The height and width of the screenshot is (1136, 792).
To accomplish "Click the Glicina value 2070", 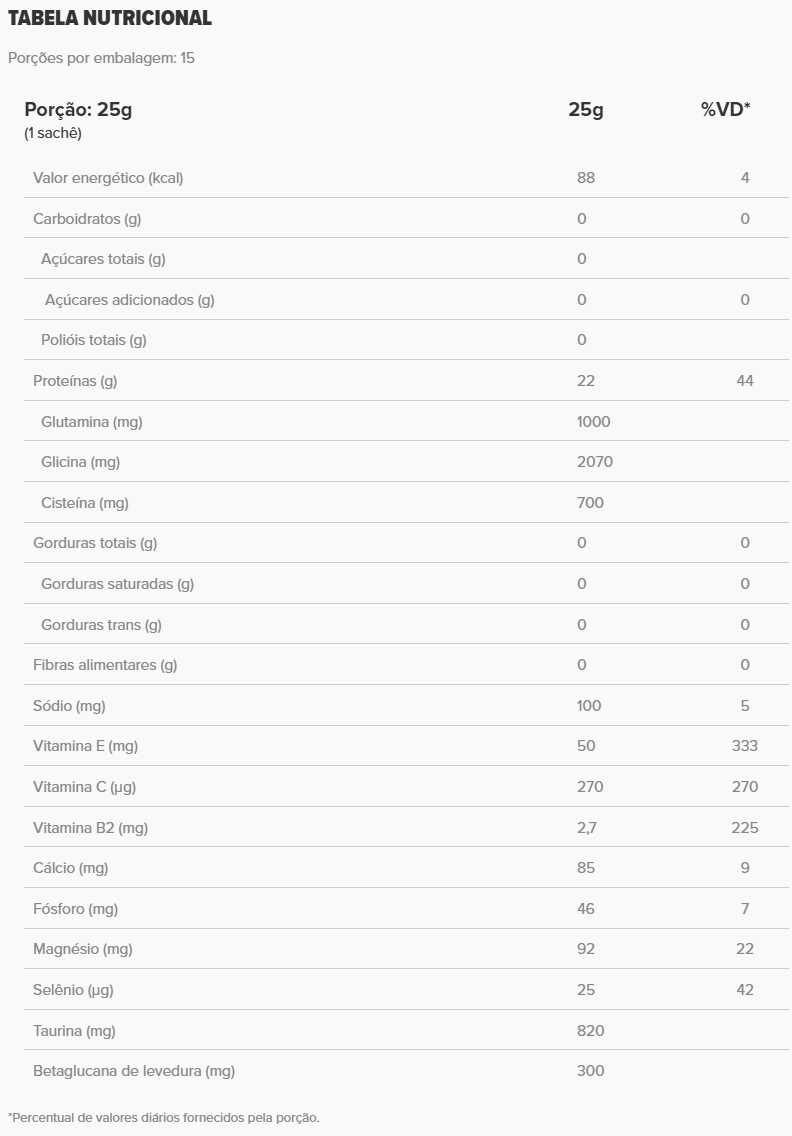I will coord(594,462).
